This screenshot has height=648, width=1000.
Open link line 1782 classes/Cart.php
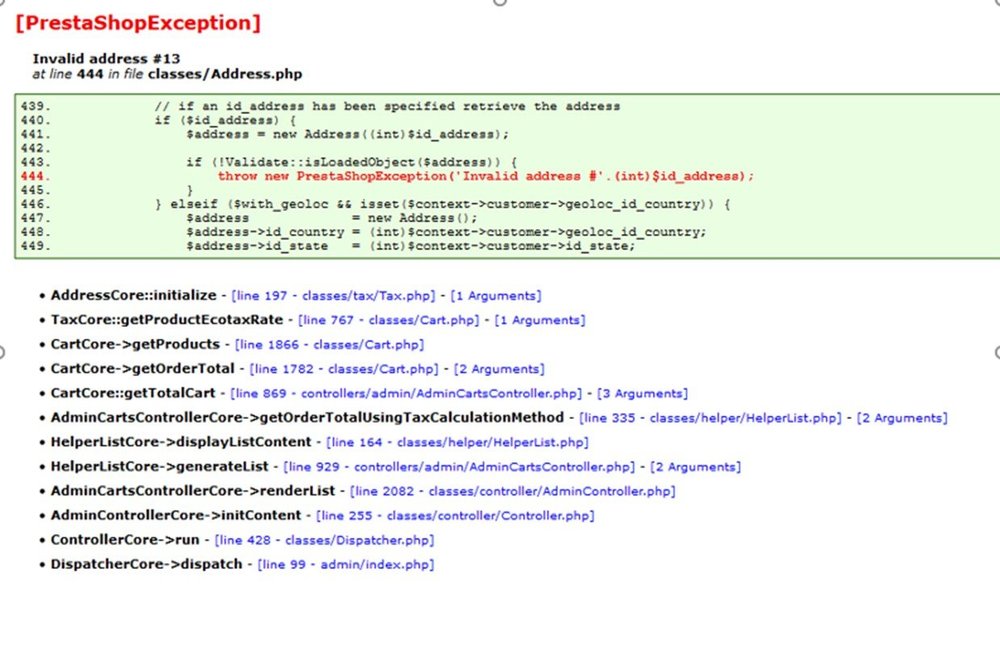point(344,369)
